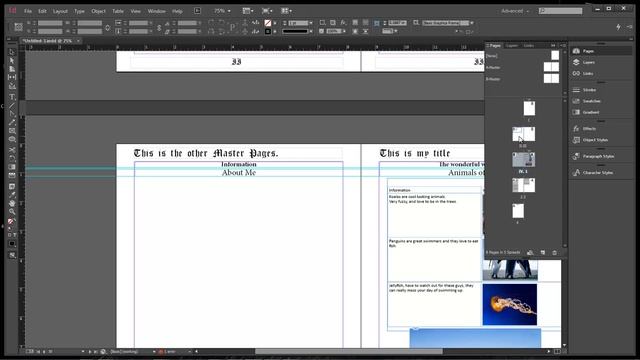
Task: Click the fill color swatch in control bar
Action: click(x=268, y=23)
